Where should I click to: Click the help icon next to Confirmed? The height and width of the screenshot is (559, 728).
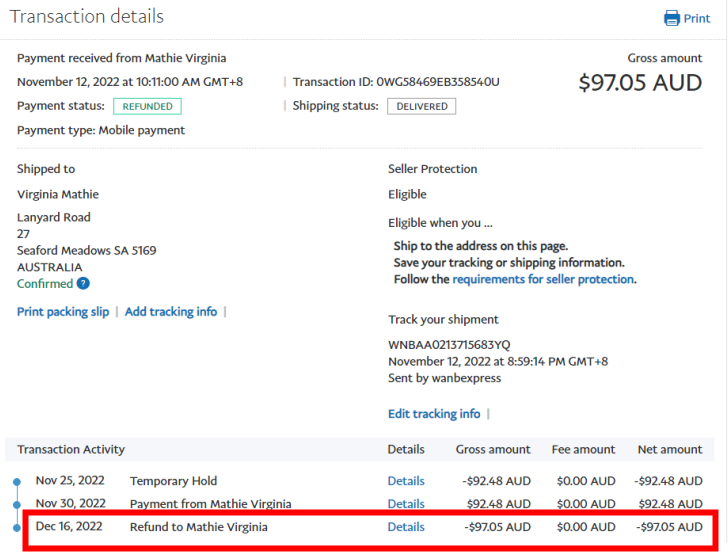[x=83, y=284]
